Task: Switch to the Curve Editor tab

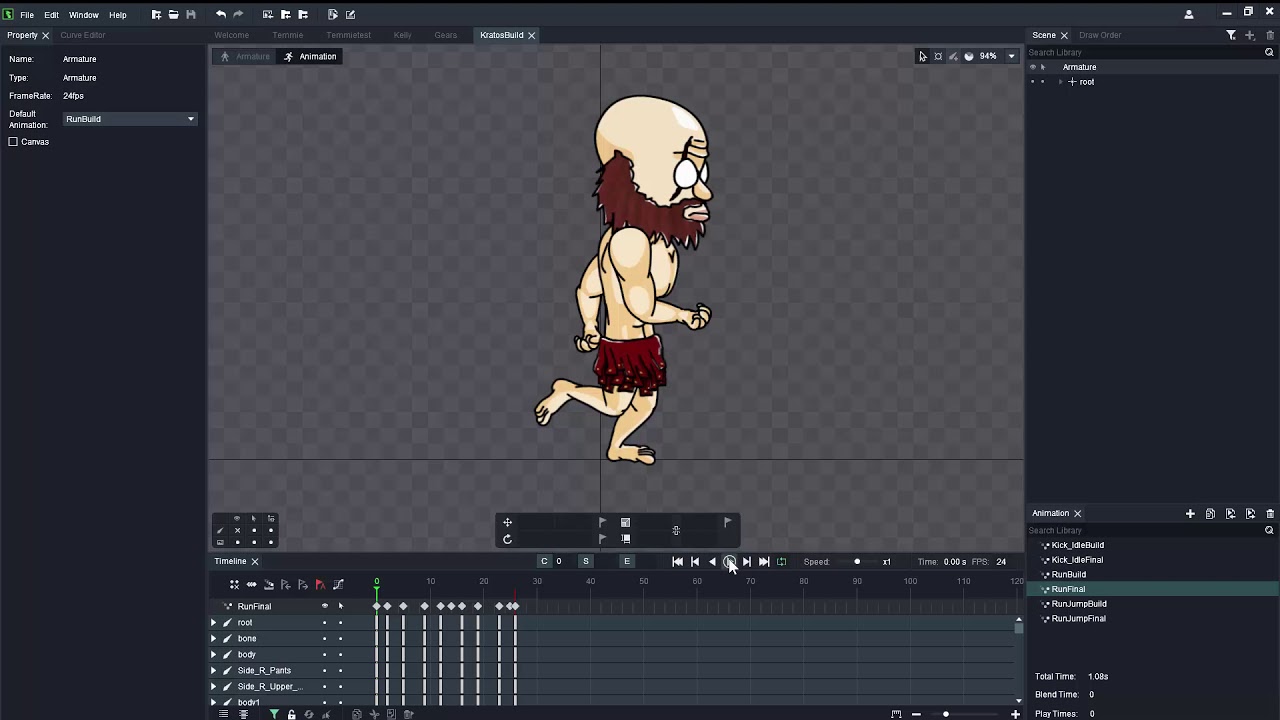Action: (83, 35)
